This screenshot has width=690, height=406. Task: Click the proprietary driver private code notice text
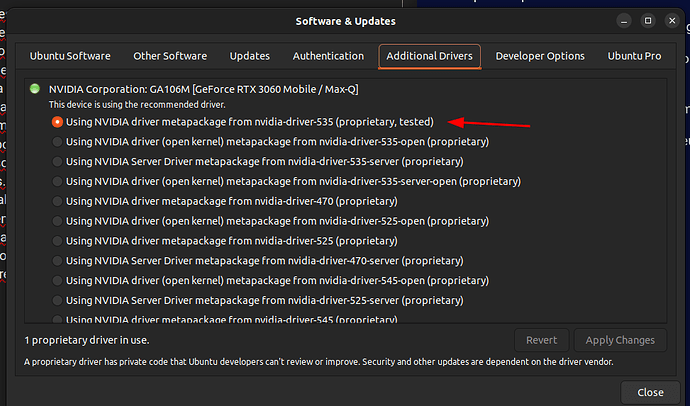point(319,362)
